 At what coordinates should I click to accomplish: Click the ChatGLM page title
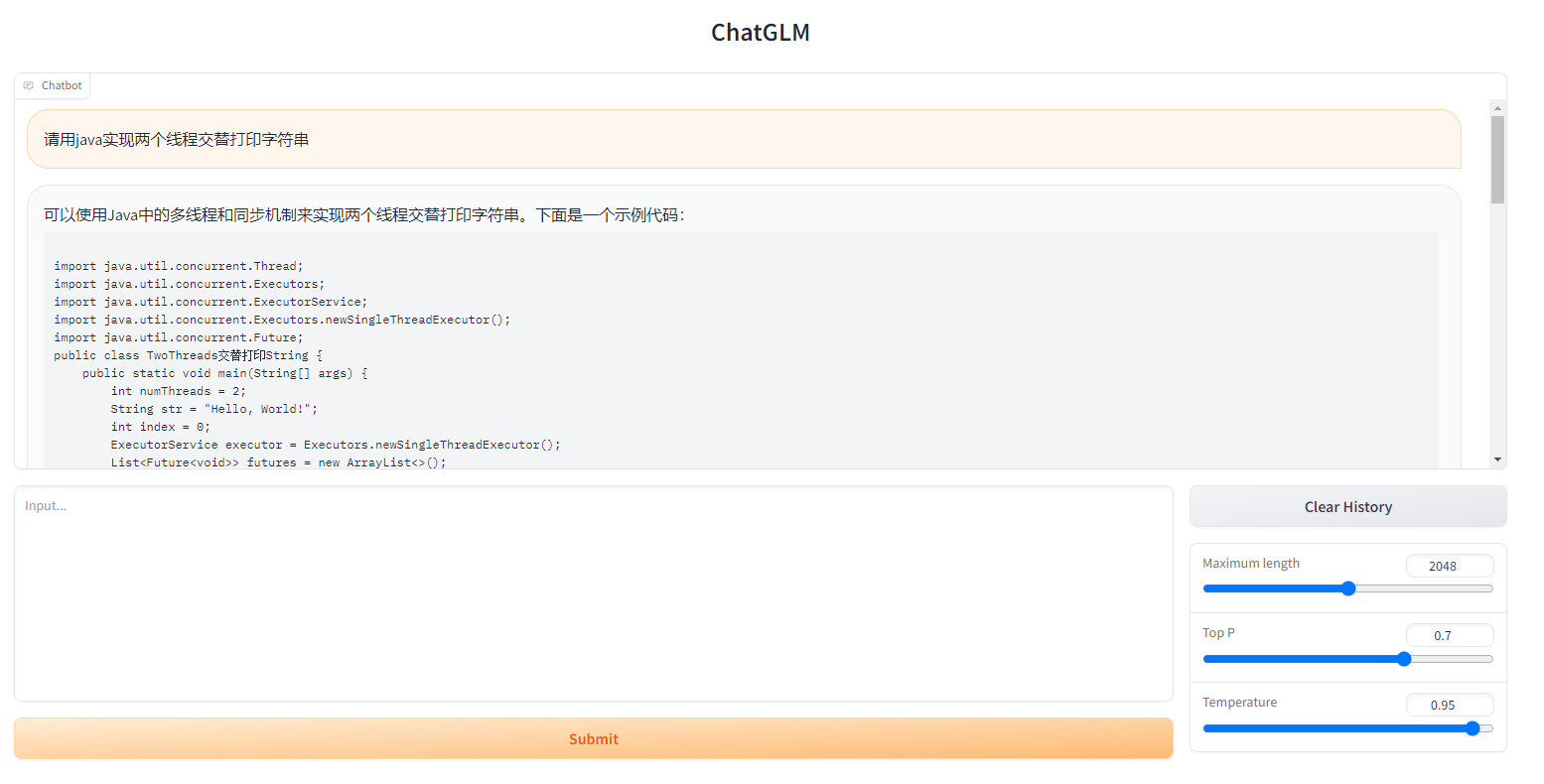point(761,33)
